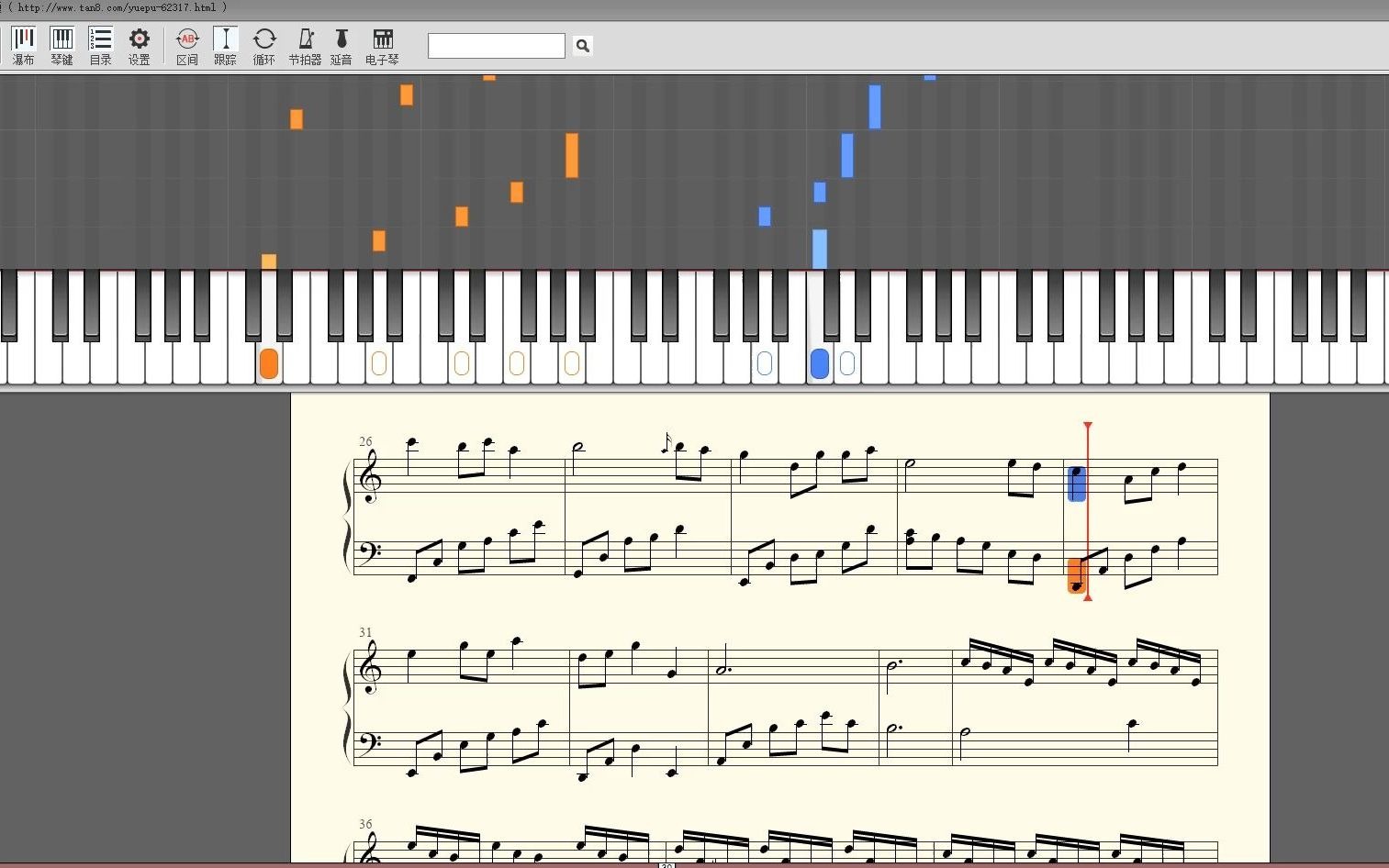
Task: Click the tallest orange falling note
Action: [572, 155]
